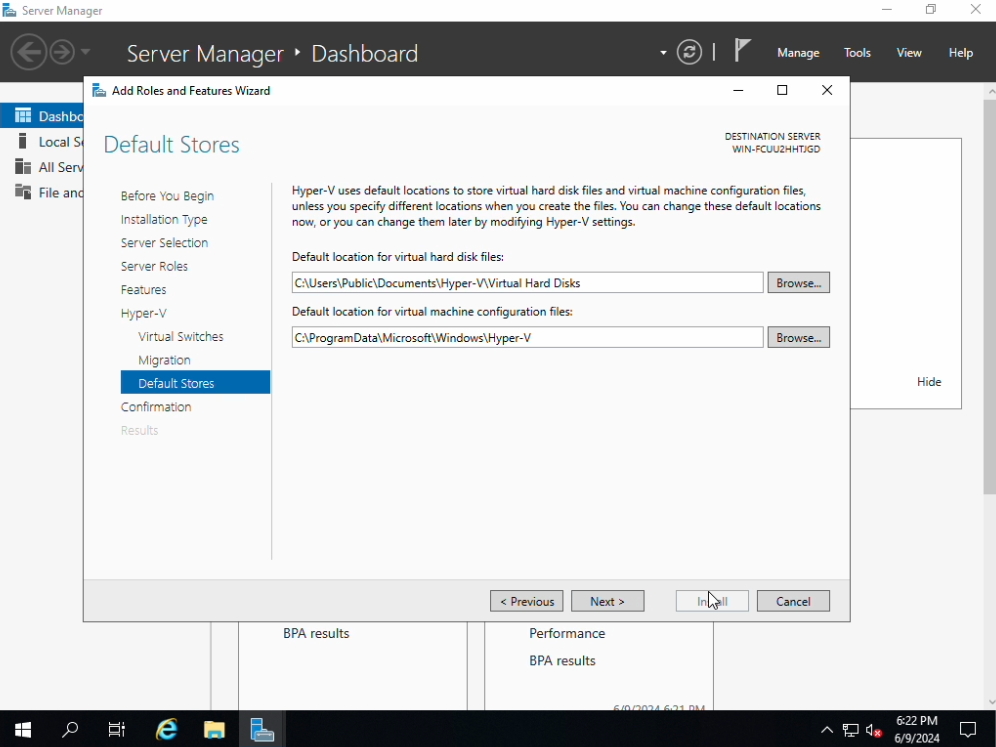Browse for virtual hard disk location

pyautogui.click(x=798, y=283)
